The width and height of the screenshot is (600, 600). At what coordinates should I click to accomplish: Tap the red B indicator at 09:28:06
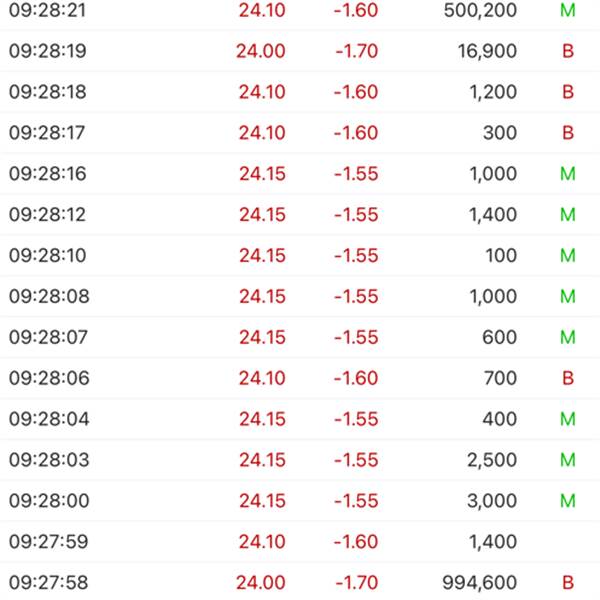[x=568, y=378]
